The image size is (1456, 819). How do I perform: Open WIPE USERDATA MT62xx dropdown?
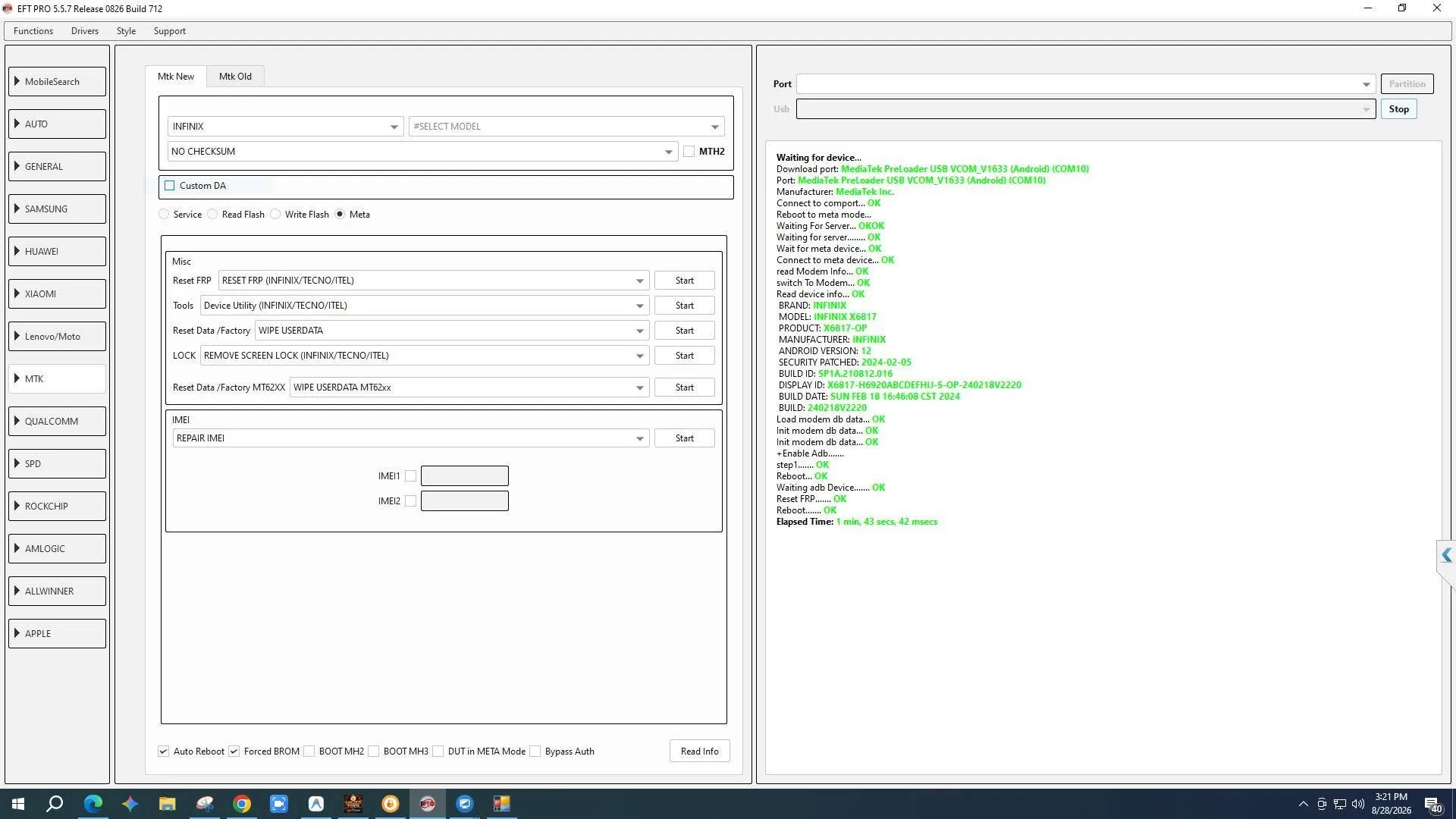tap(469, 388)
